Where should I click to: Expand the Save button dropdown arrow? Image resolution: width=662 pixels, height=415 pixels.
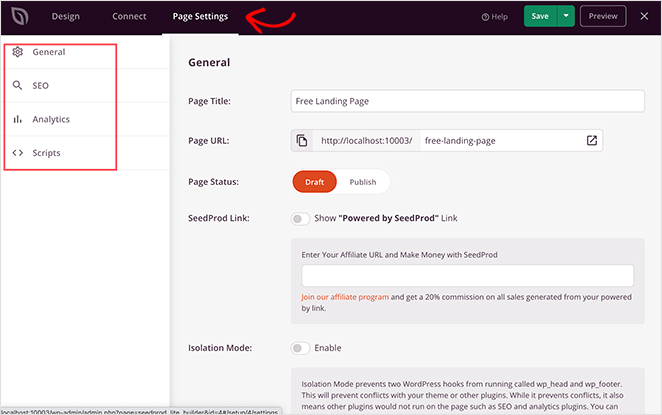tap(566, 16)
